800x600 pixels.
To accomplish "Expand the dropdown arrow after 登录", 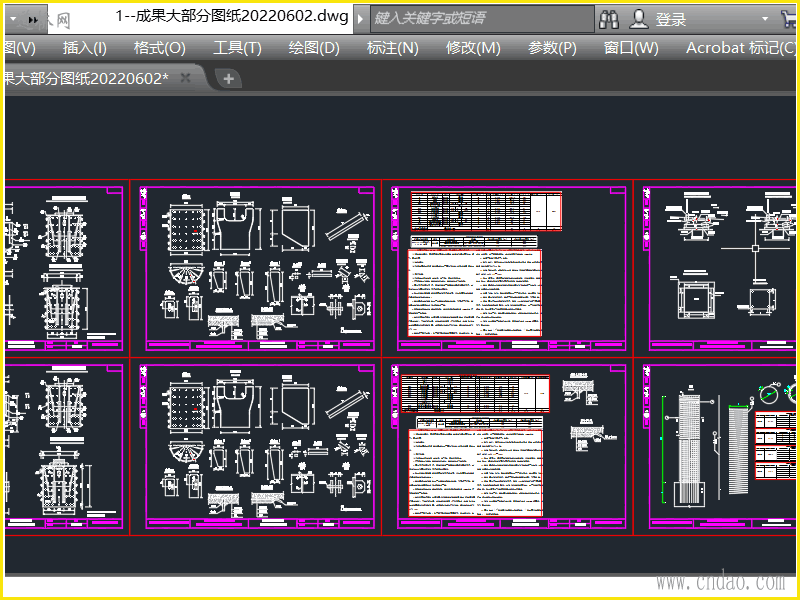I will point(764,19).
